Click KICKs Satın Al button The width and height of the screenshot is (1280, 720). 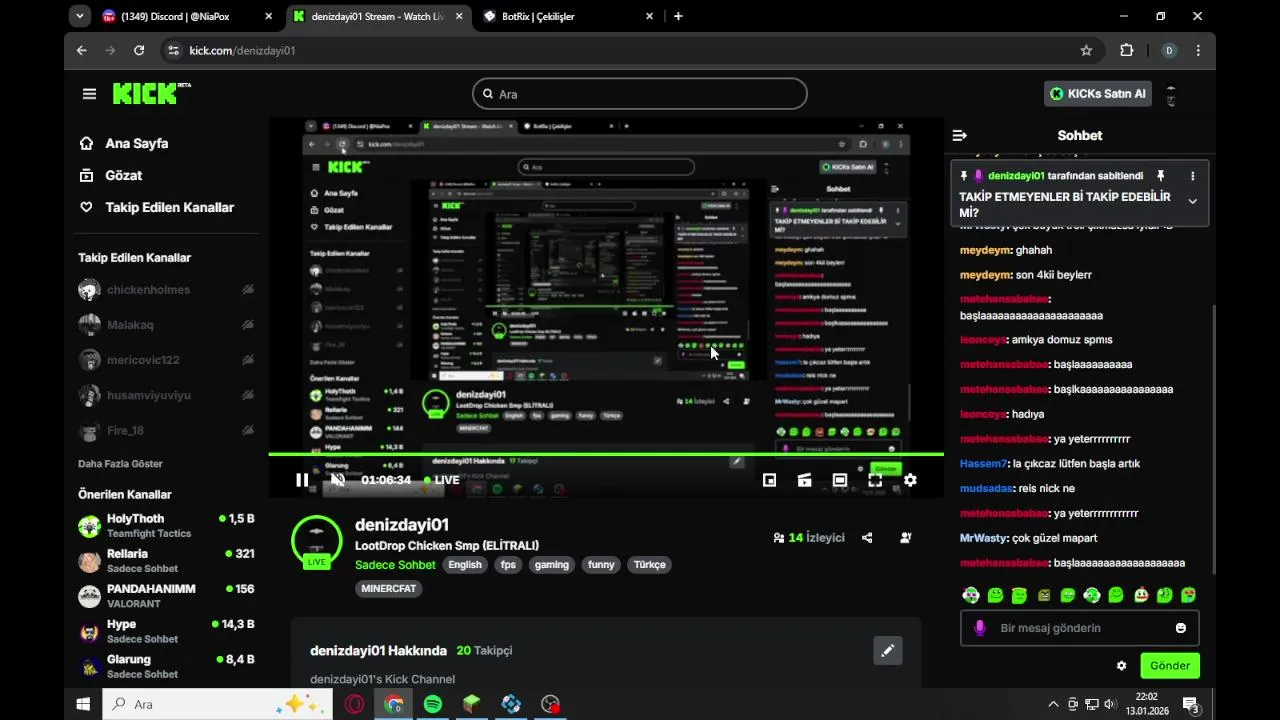tap(1097, 93)
